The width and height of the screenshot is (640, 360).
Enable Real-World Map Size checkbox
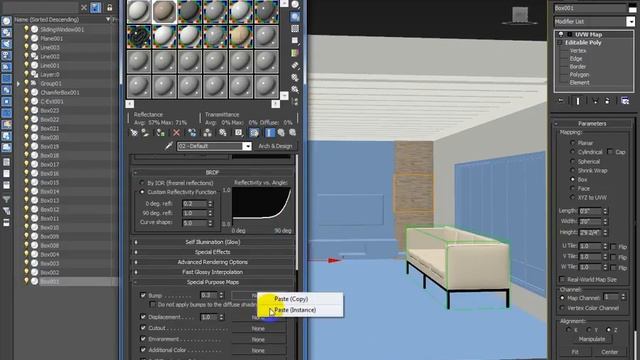tap(562, 279)
